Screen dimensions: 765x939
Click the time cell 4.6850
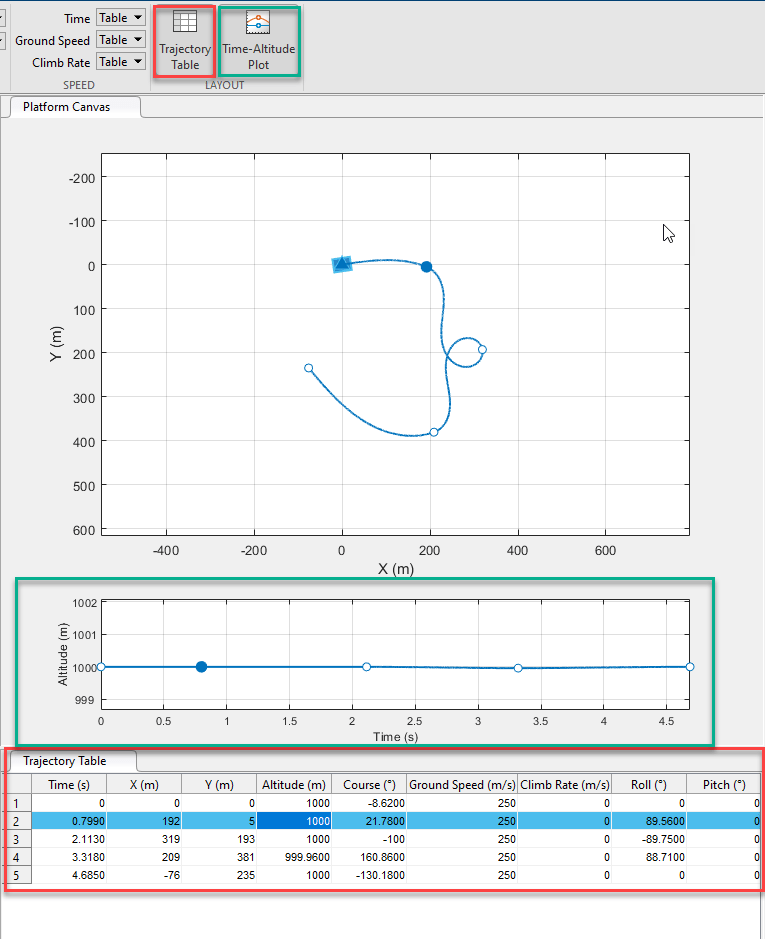click(69, 875)
